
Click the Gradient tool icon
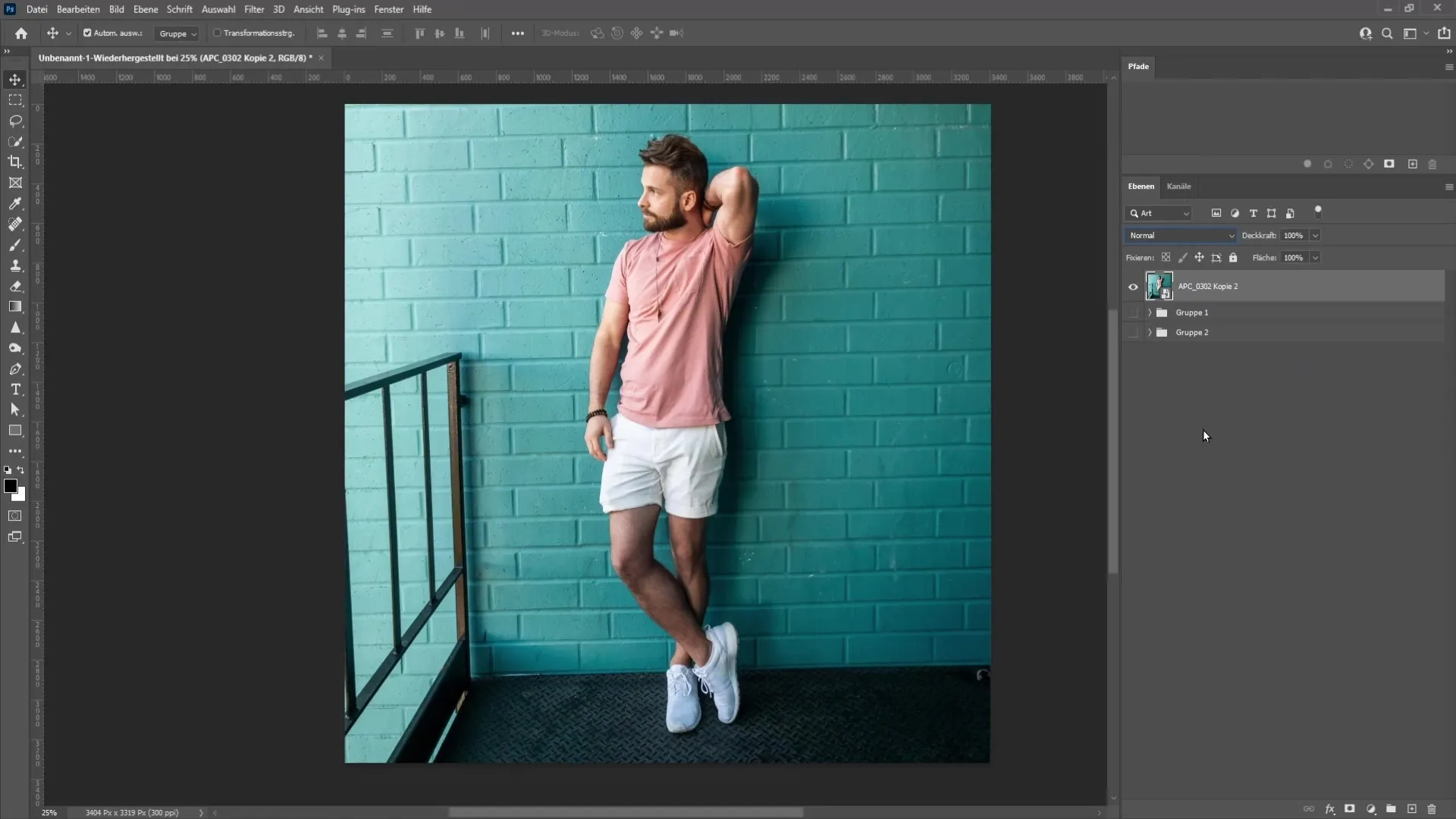tap(15, 306)
